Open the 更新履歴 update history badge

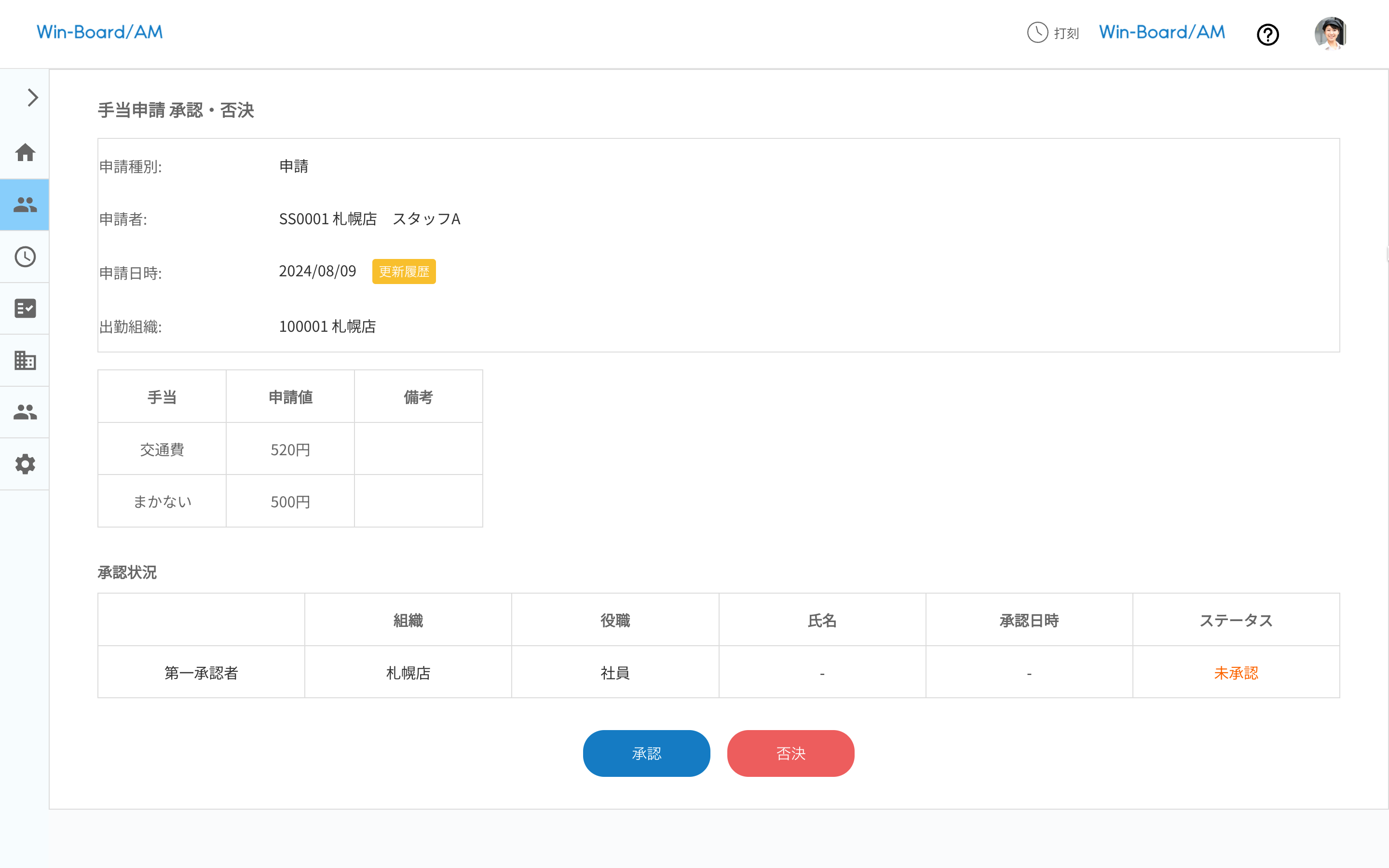pos(404,271)
